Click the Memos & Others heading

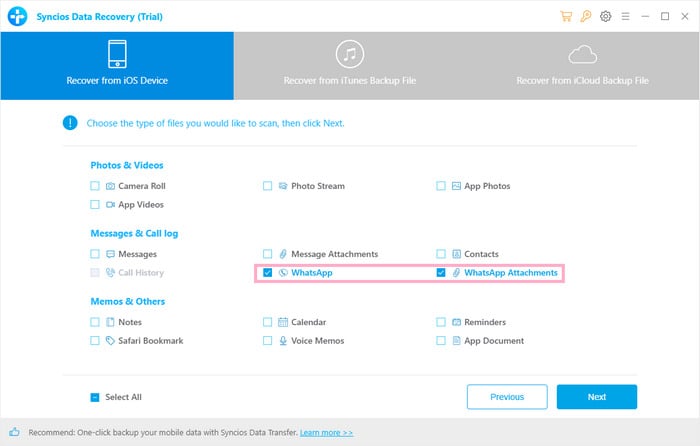[128, 302]
